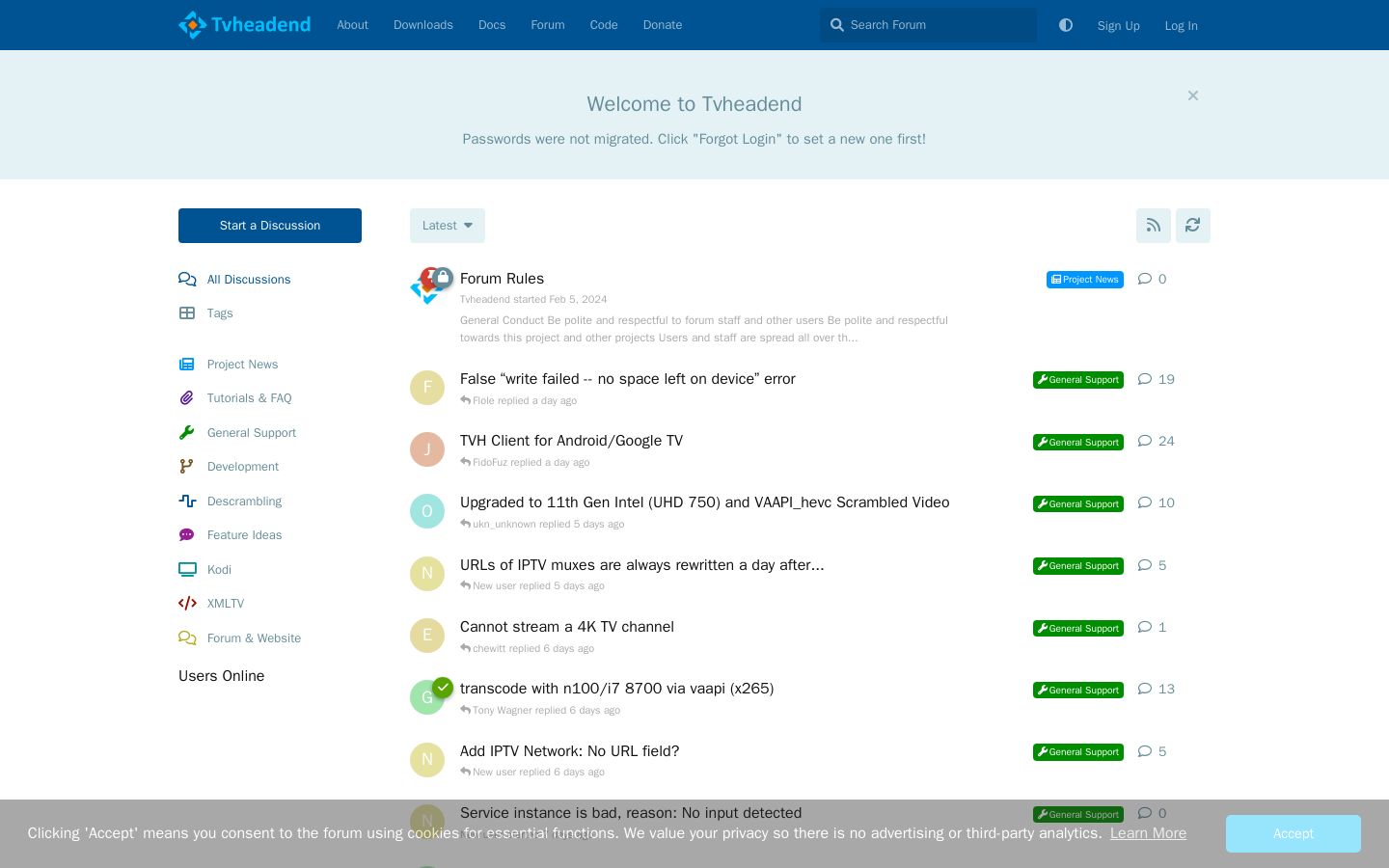Toggle the dark/light theme icon
1389x868 pixels.
point(1066,25)
